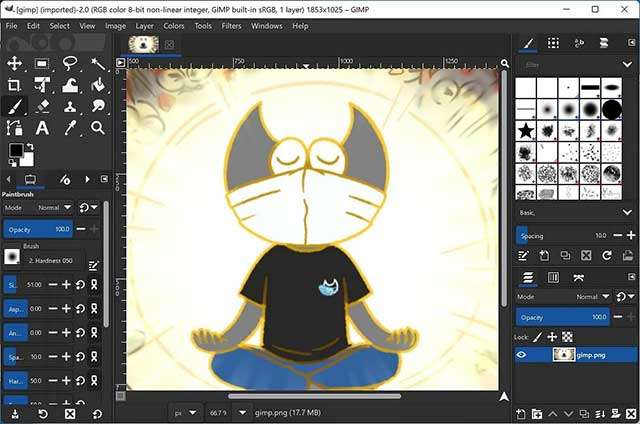Toggle lock pixels brush icon
The image size is (640, 424).
(x=537, y=337)
